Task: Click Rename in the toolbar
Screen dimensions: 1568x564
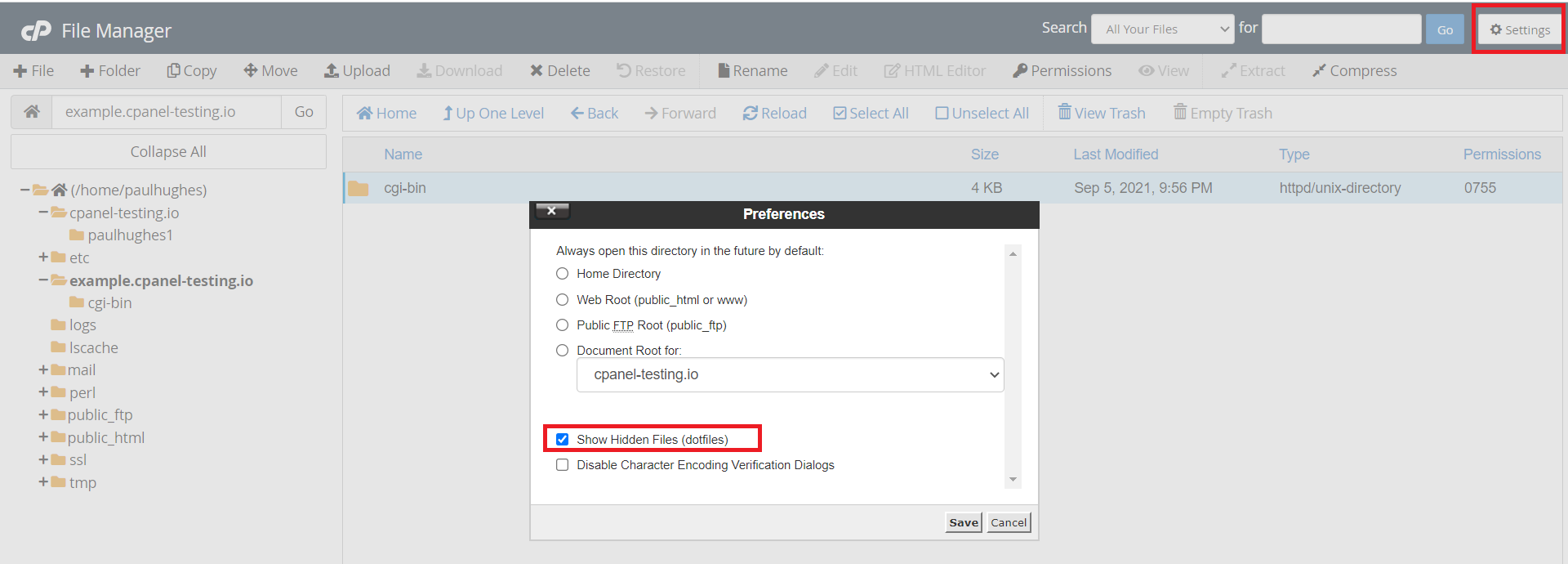Action: tap(752, 71)
